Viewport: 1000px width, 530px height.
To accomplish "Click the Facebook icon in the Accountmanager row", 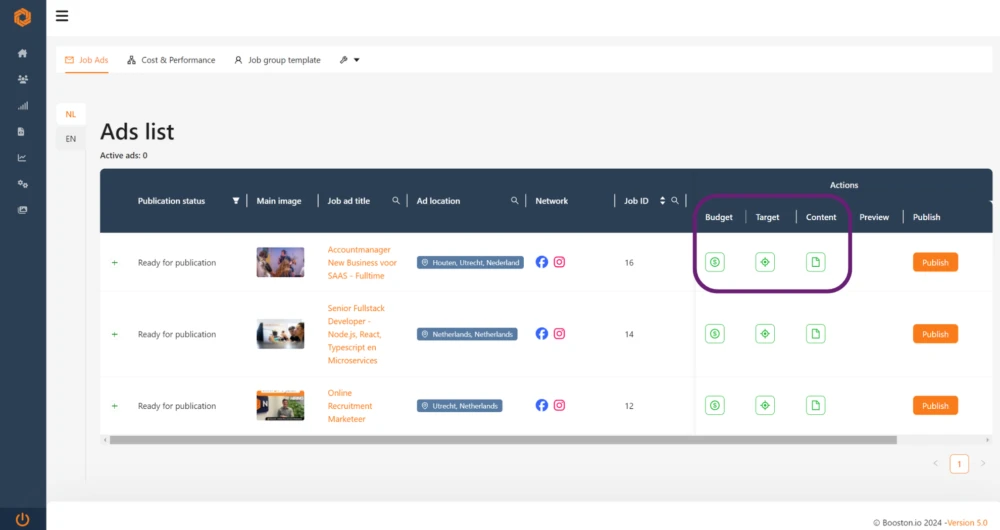I will 541,262.
